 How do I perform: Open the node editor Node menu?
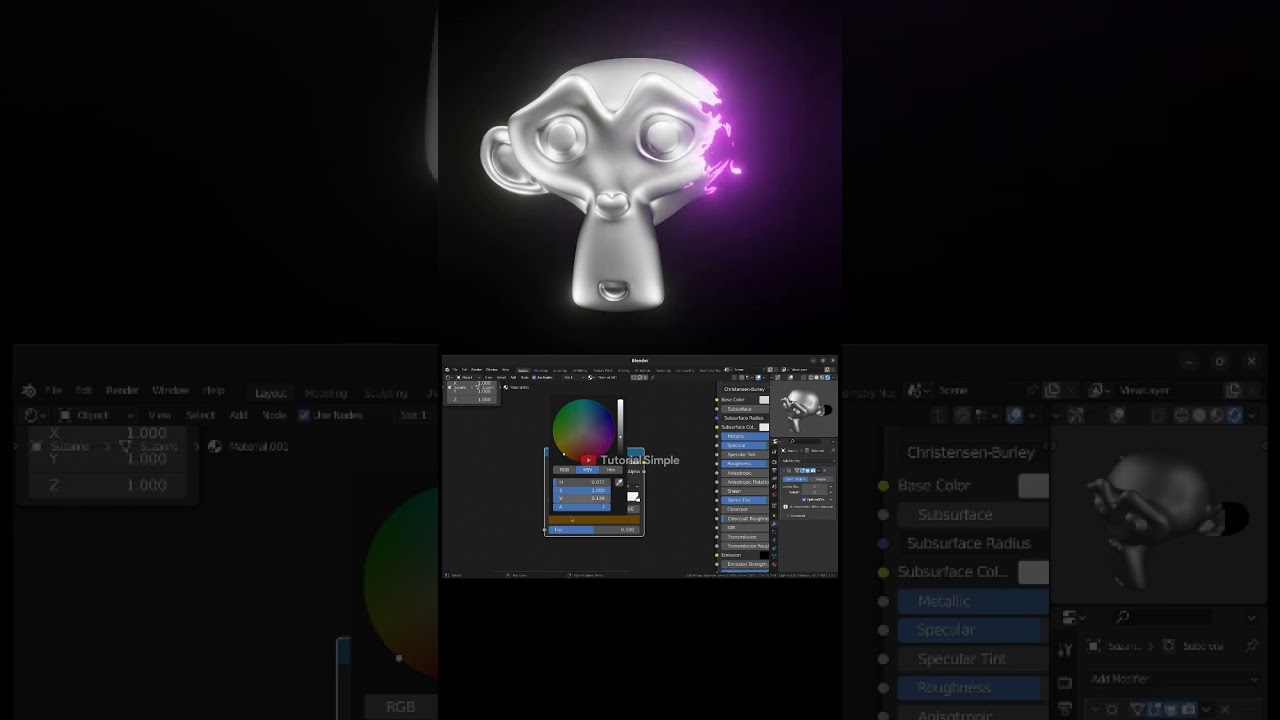pos(525,377)
